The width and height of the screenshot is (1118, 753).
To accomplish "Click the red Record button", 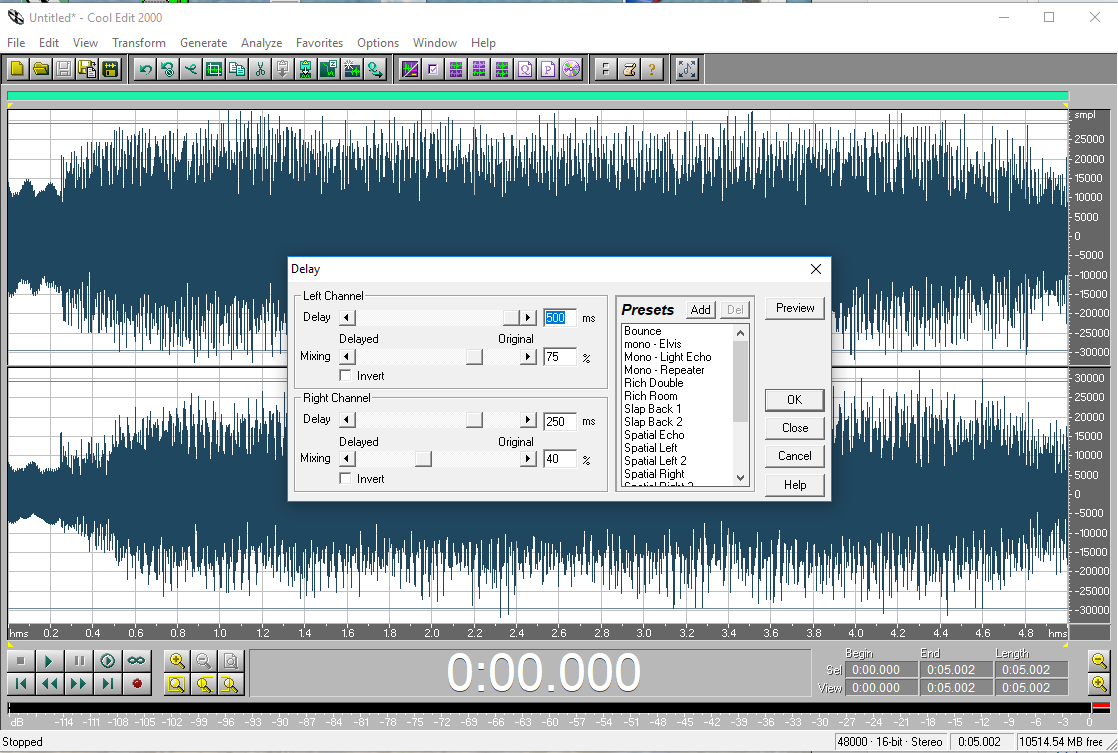I will [136, 684].
